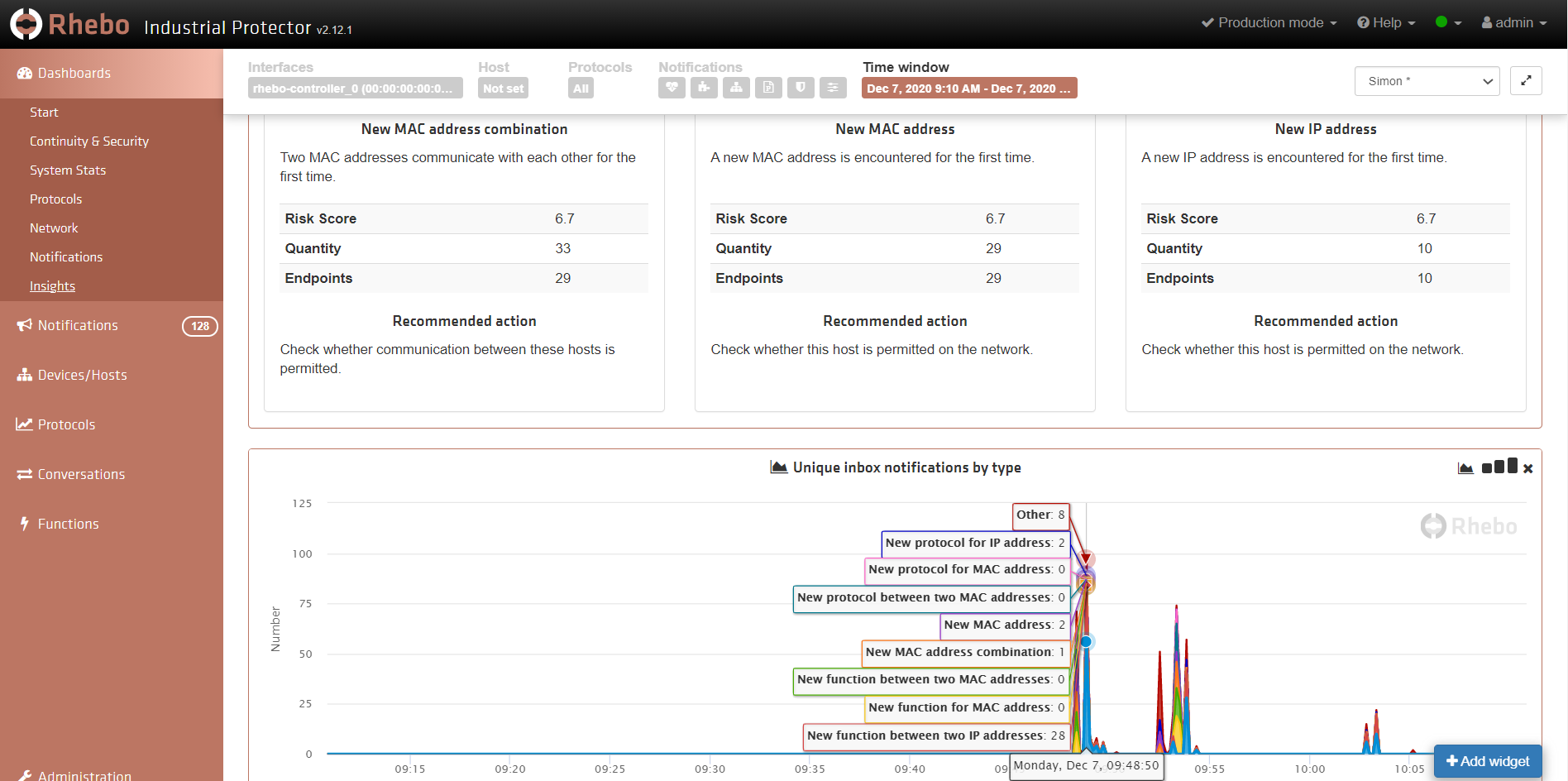Viewport: 1568px width, 781px height.
Task: Click the protocol document filter icon
Action: click(x=768, y=88)
